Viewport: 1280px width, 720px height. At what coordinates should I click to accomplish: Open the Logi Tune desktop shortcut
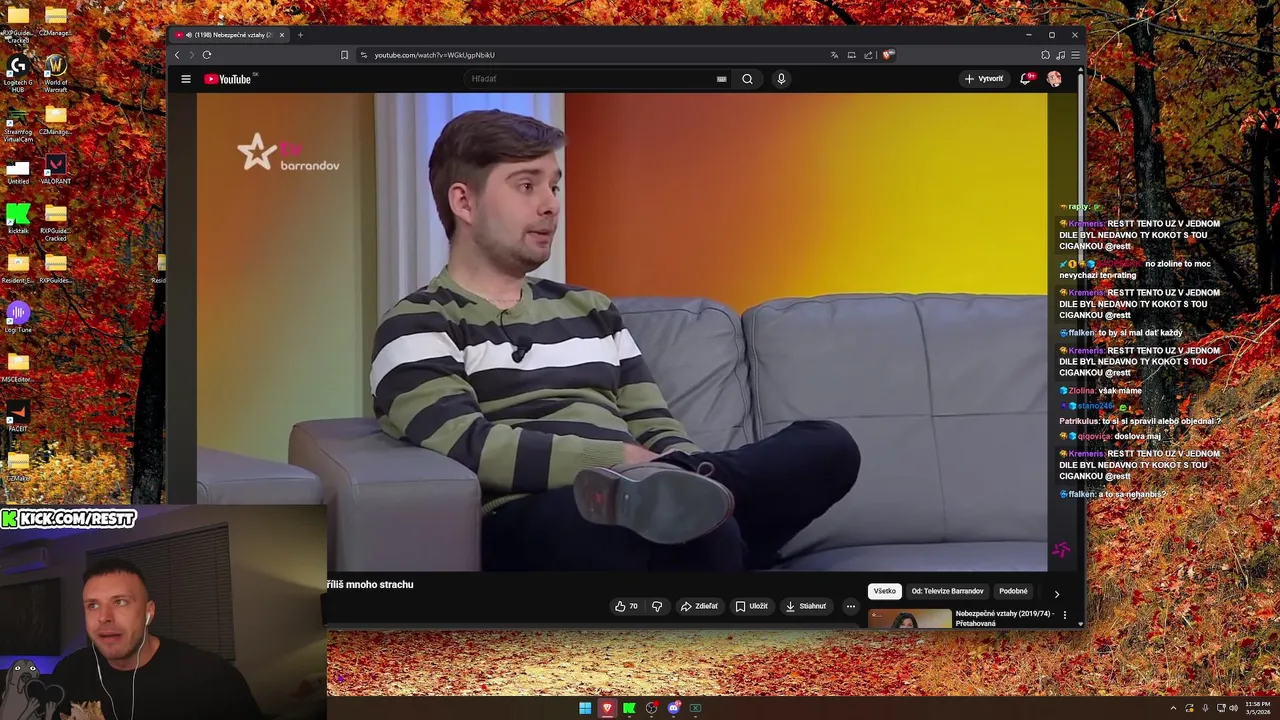[x=18, y=318]
